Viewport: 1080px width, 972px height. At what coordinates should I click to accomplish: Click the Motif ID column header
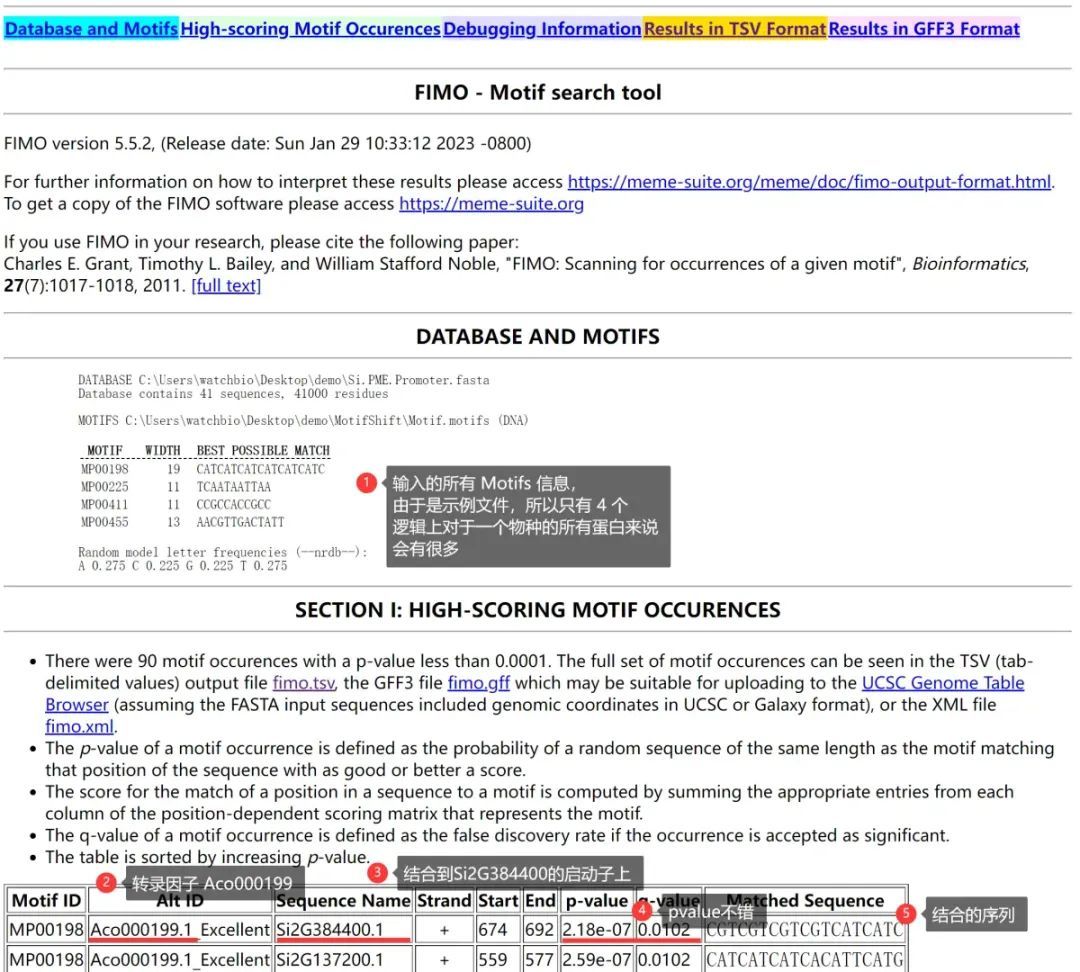(46, 900)
